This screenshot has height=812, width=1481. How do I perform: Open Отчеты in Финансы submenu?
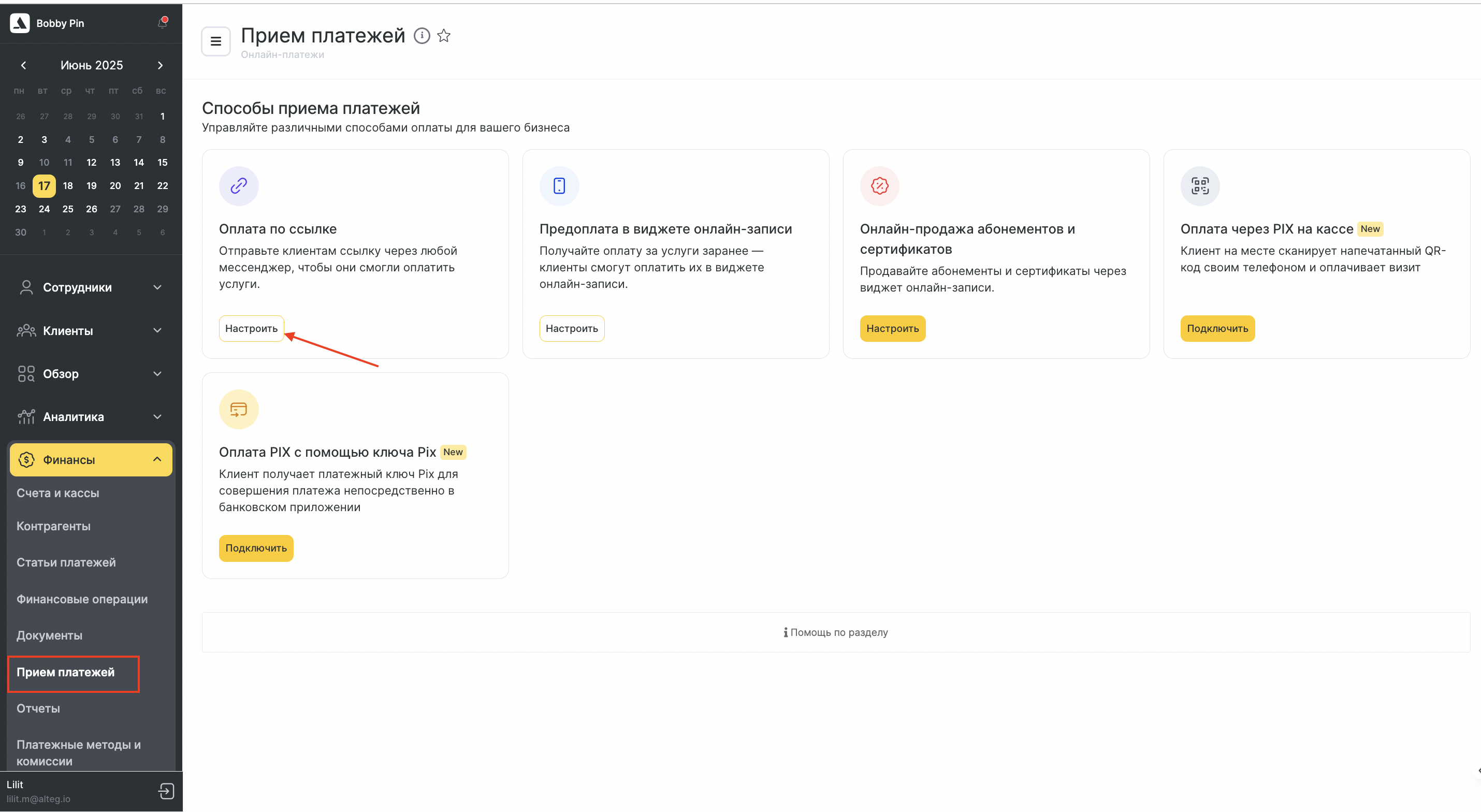pyautogui.click(x=38, y=708)
